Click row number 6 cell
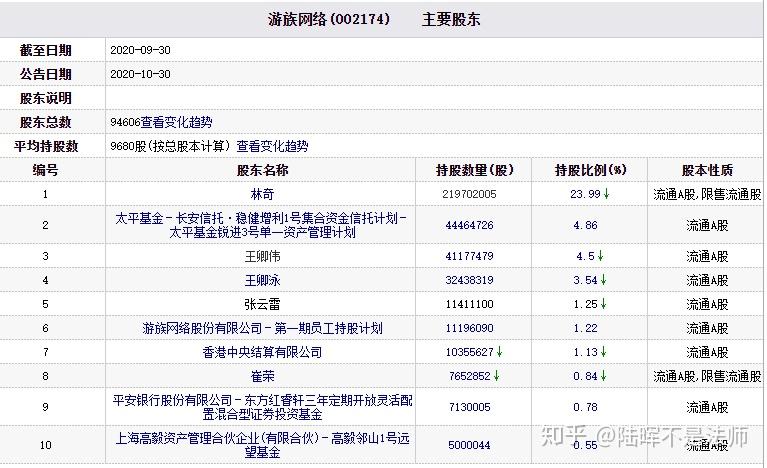The image size is (767, 468). [45, 328]
